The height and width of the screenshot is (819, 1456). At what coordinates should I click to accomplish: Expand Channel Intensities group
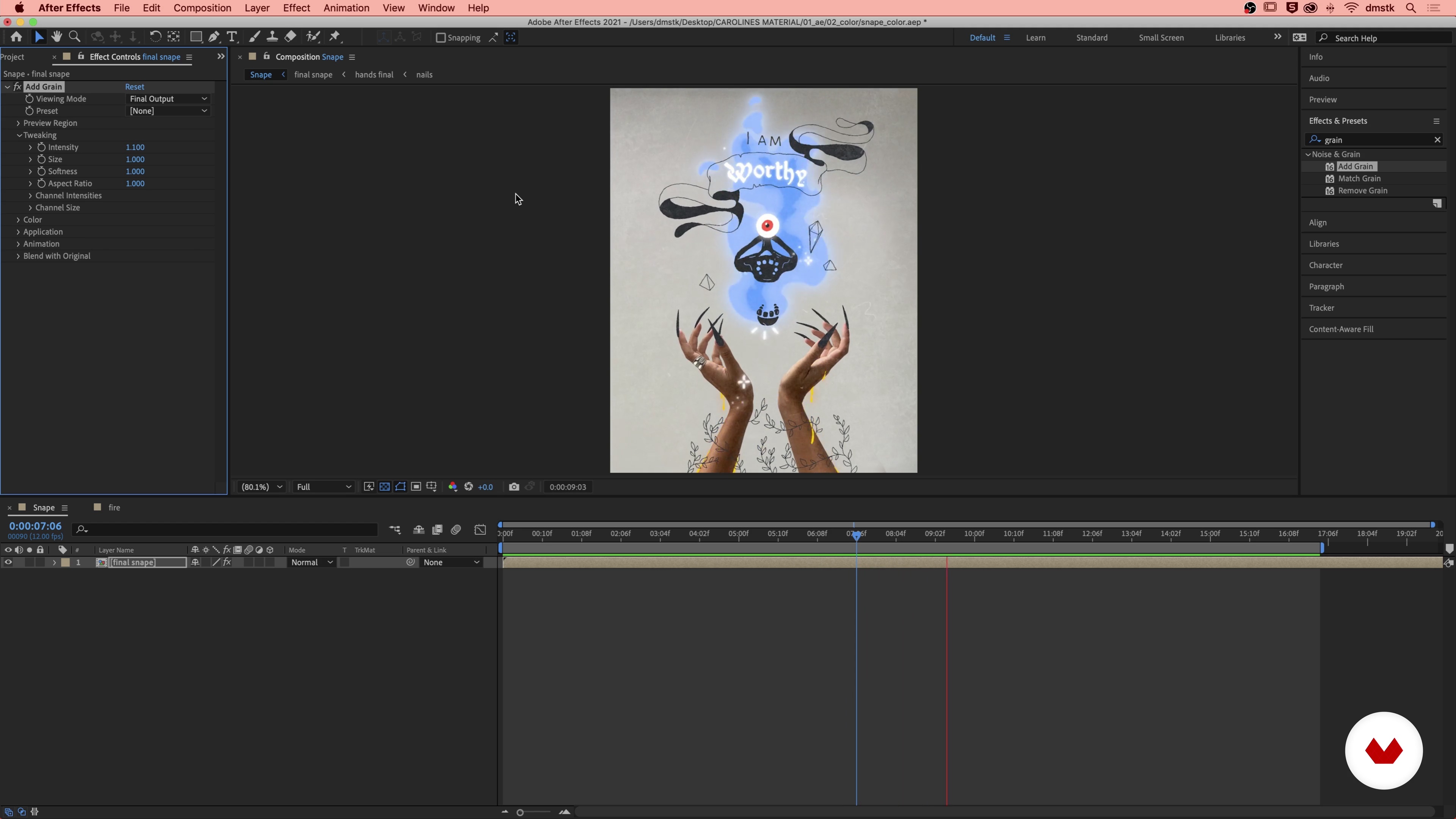point(30,196)
